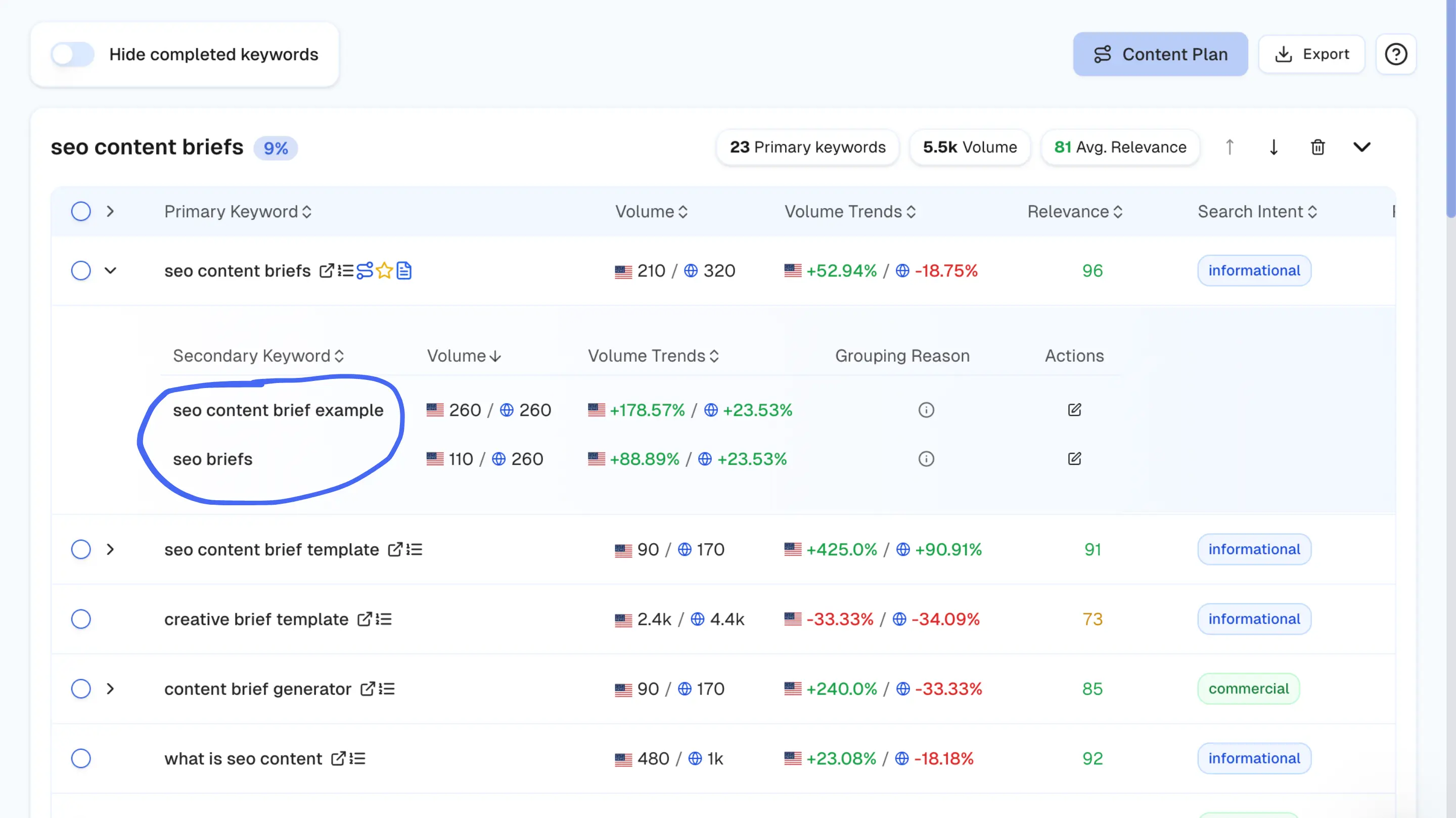Click the Export button
This screenshot has height=818, width=1456.
pos(1311,54)
